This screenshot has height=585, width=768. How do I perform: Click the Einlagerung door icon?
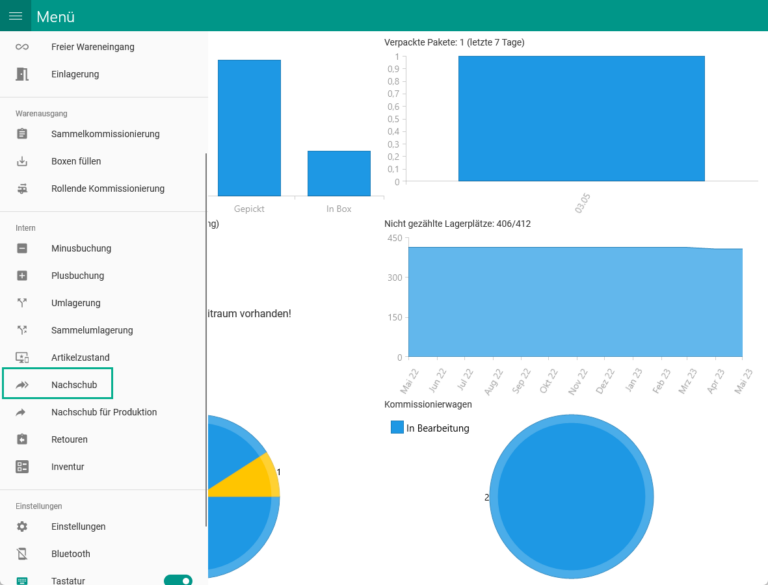point(22,74)
